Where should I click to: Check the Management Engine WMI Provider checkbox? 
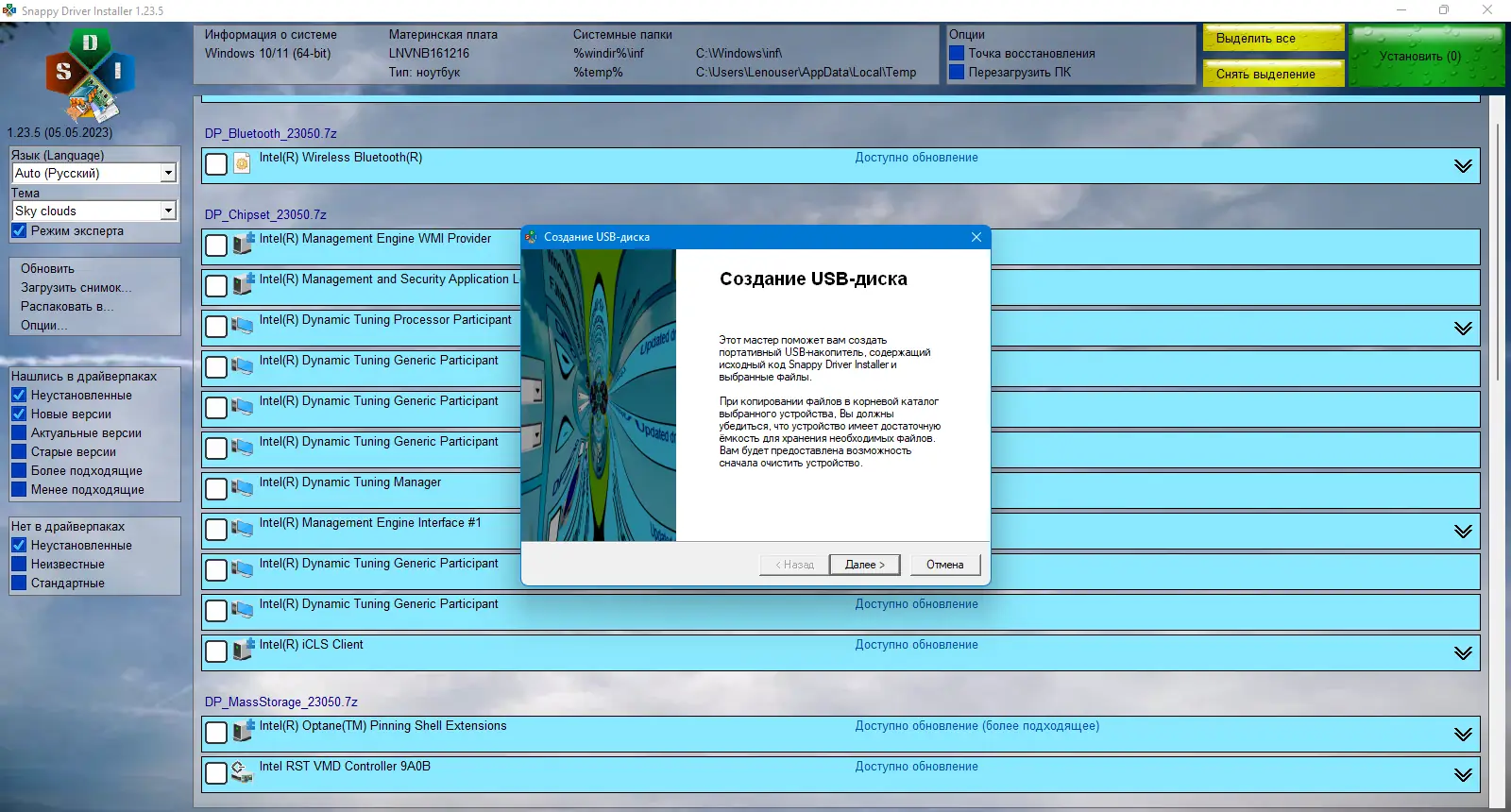pyautogui.click(x=216, y=245)
